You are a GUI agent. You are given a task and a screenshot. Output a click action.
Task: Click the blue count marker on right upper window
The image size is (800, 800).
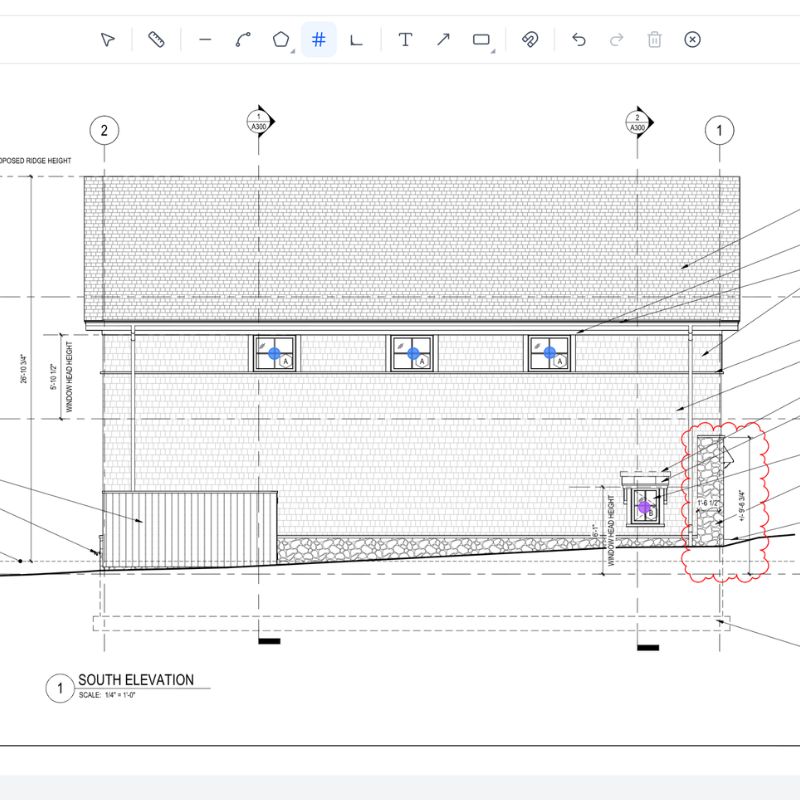coord(549,353)
